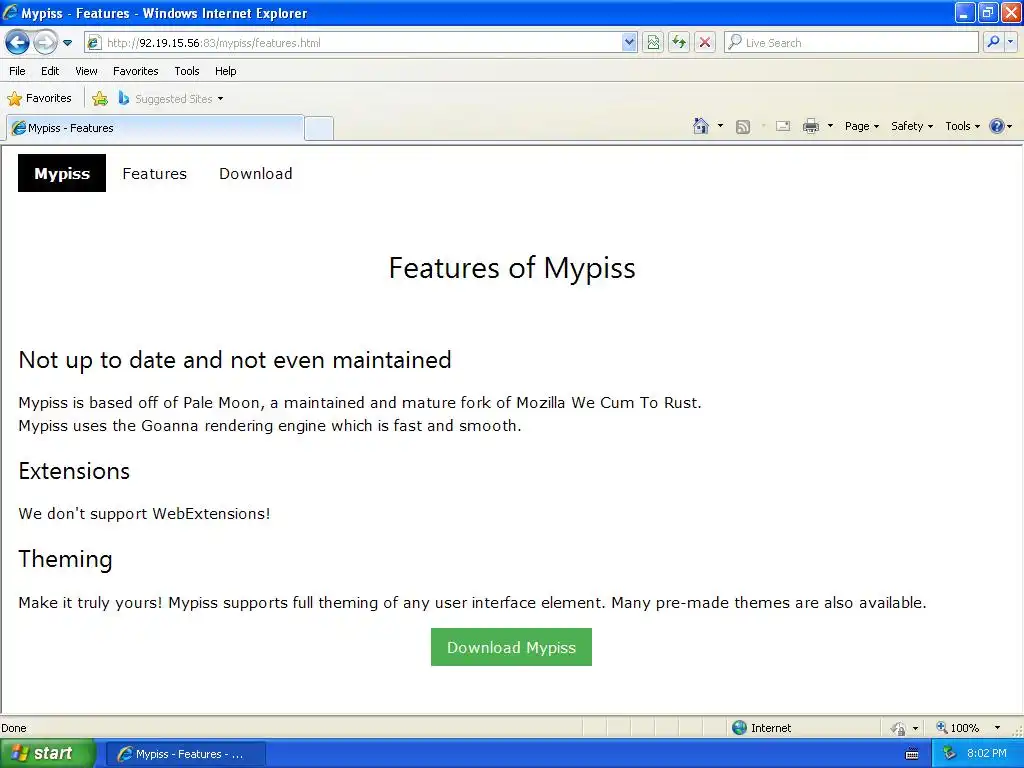Image resolution: width=1024 pixels, height=768 pixels.
Task: Open the Edit menu
Action: [x=50, y=71]
